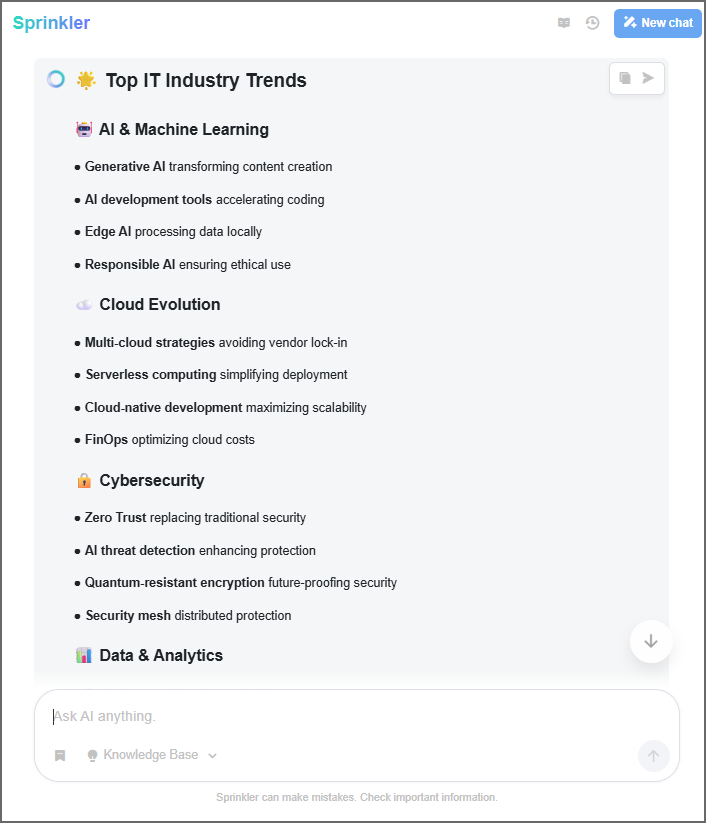The image size is (706, 823).
Task: Click the 'AI & Machine Learning' section heading
Action: pos(183,129)
